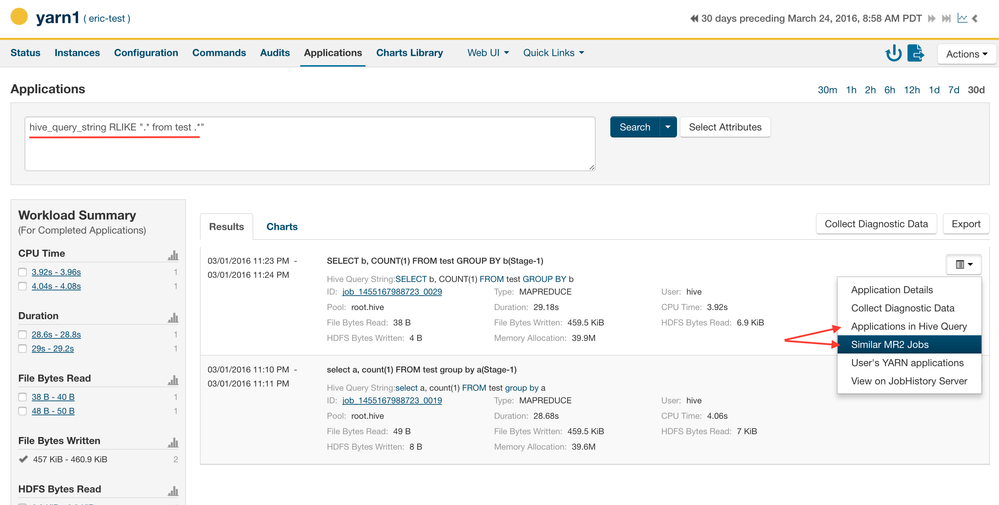Screen dimensions: 999x505
Task: Select Applications in Hive Query menu item
Action: tap(909, 327)
